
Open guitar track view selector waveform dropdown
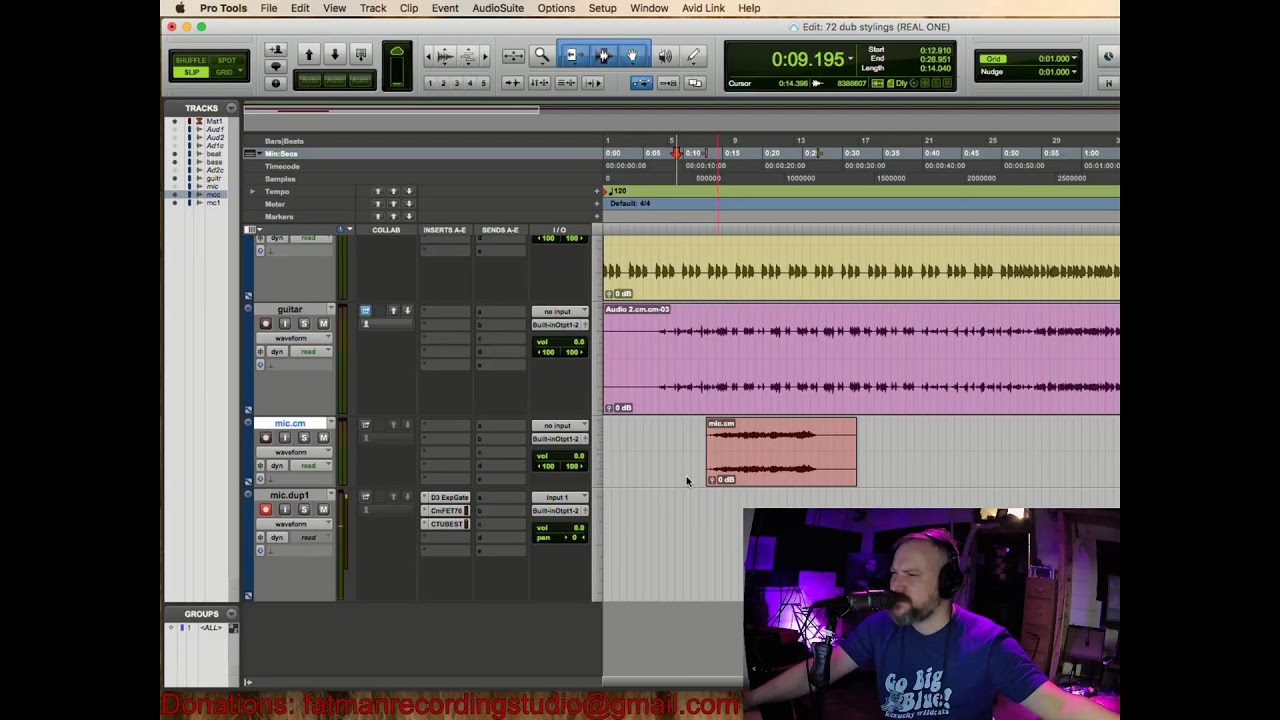tap(294, 338)
